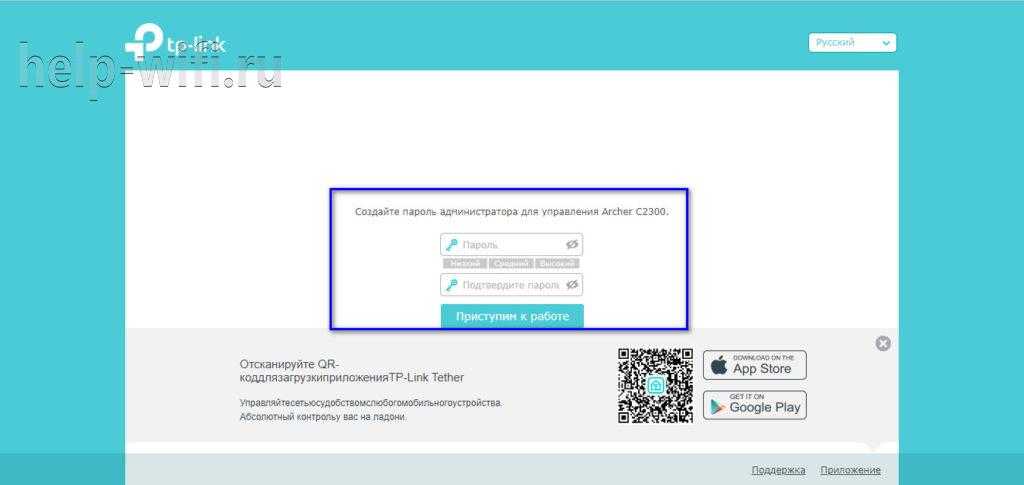Viewport: 1024px width, 485px height.
Task: Show password in the Пароль field
Action: pos(572,245)
